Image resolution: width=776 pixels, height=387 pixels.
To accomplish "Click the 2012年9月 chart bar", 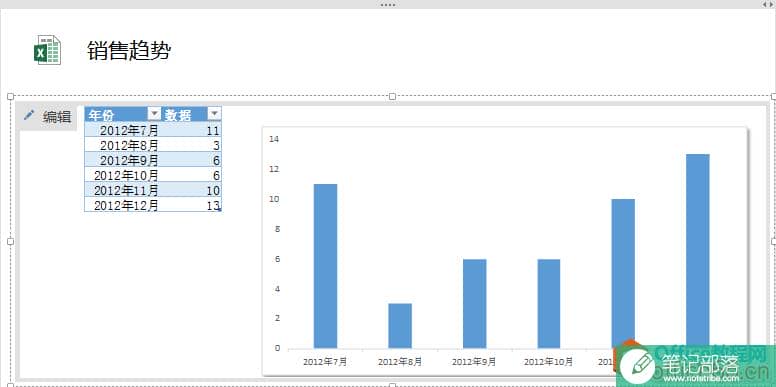I will [475, 303].
